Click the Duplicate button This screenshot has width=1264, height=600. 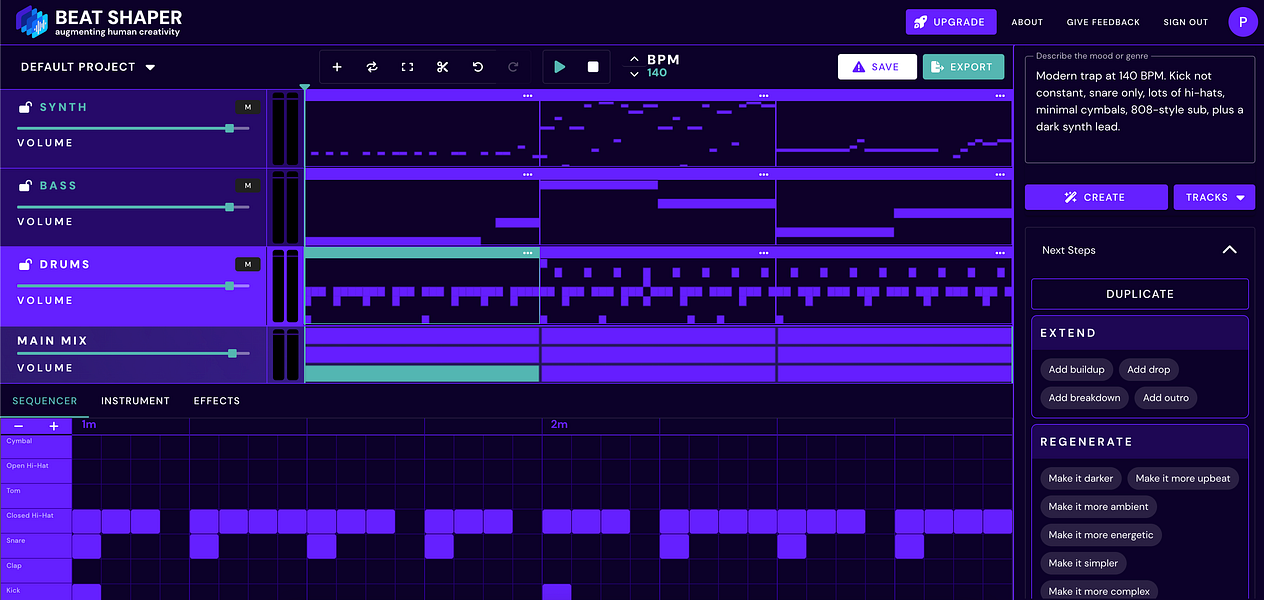[1140, 294]
